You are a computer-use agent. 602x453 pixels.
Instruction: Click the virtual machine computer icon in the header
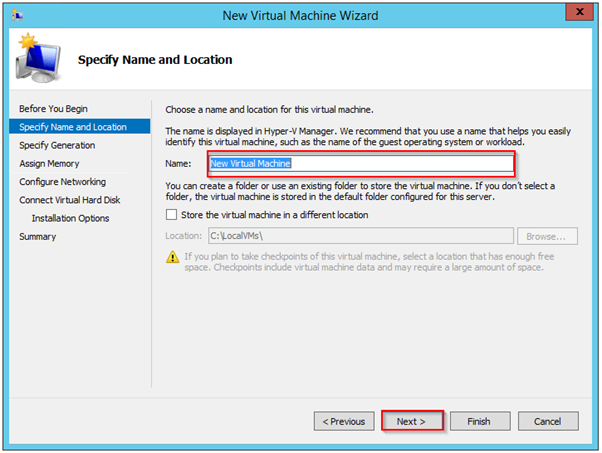point(38,60)
